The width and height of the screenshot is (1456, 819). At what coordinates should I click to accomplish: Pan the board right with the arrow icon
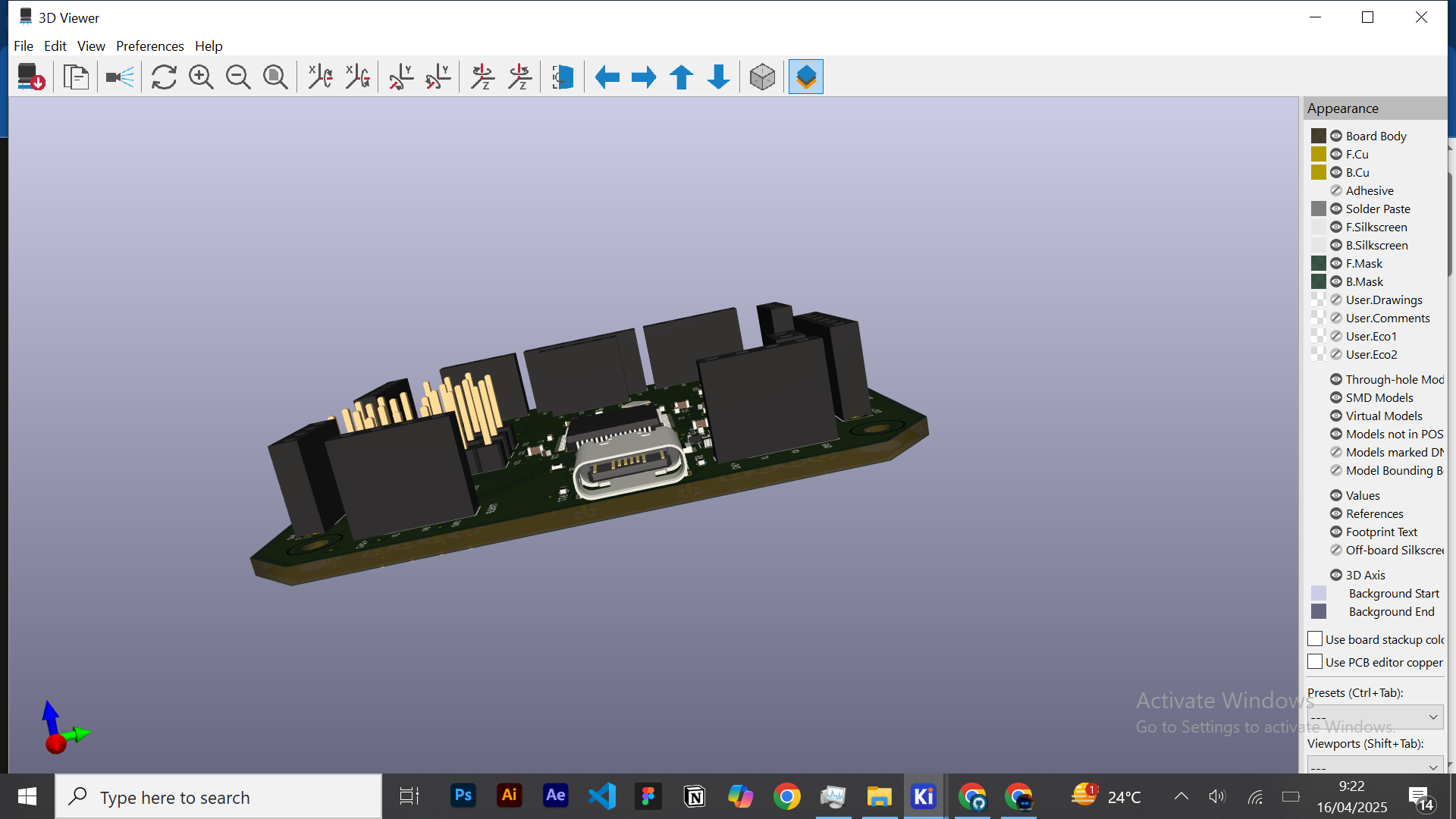(x=644, y=77)
